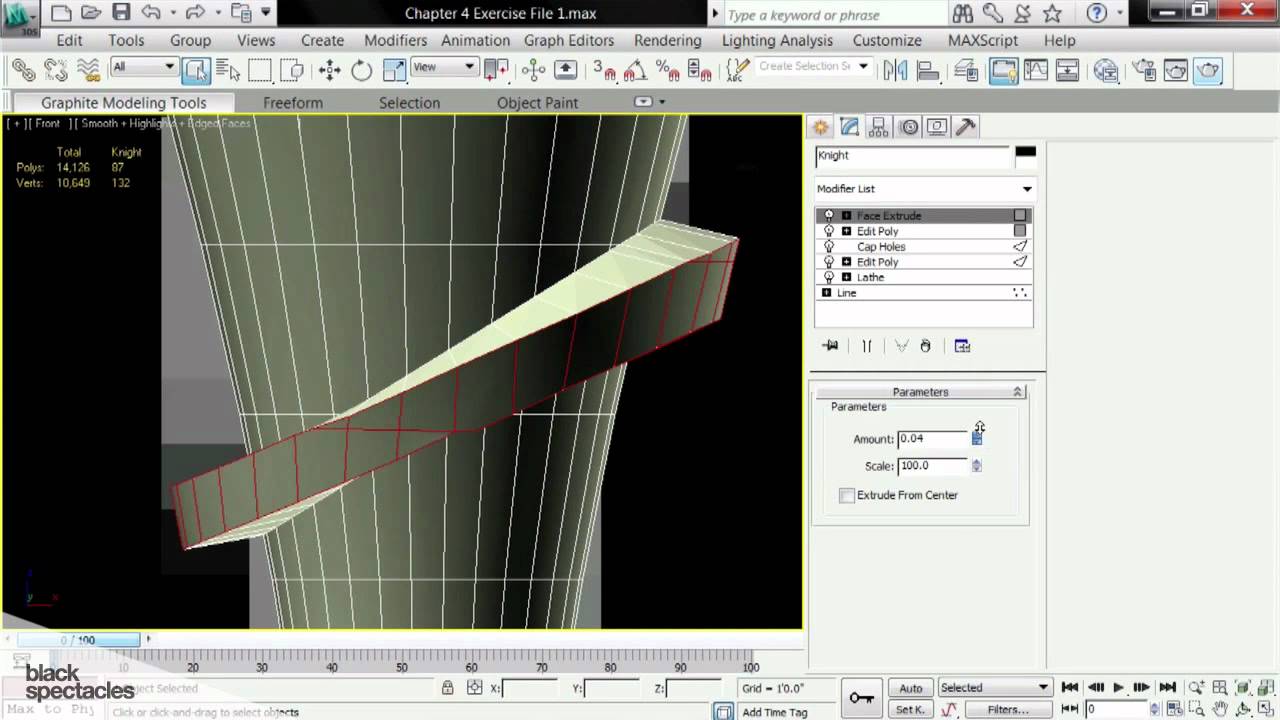The width and height of the screenshot is (1280, 720).
Task: Click the time slider at 0/100
Action: pos(78,639)
